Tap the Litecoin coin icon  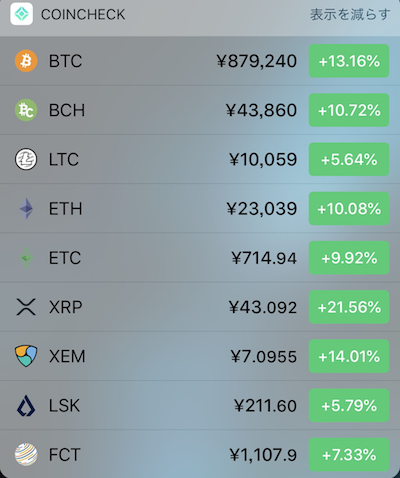(x=26, y=159)
